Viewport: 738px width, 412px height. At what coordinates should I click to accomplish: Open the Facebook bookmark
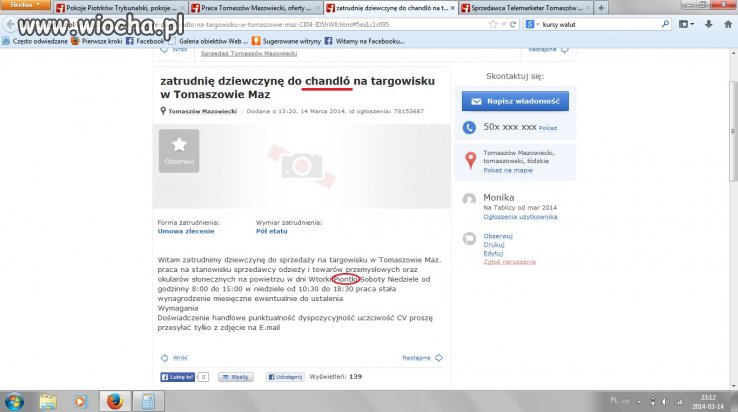coord(145,41)
